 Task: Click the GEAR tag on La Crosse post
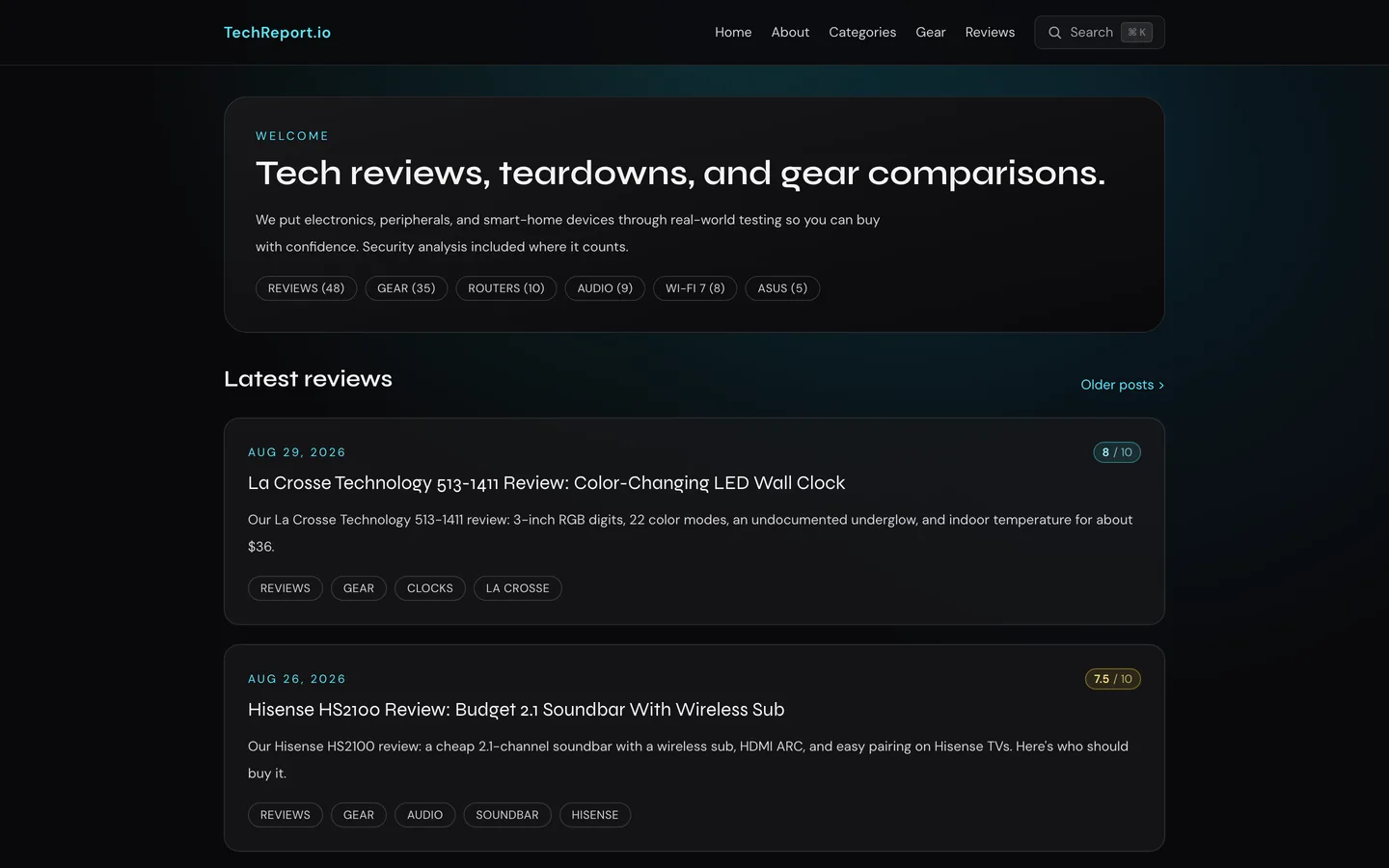coord(359,588)
